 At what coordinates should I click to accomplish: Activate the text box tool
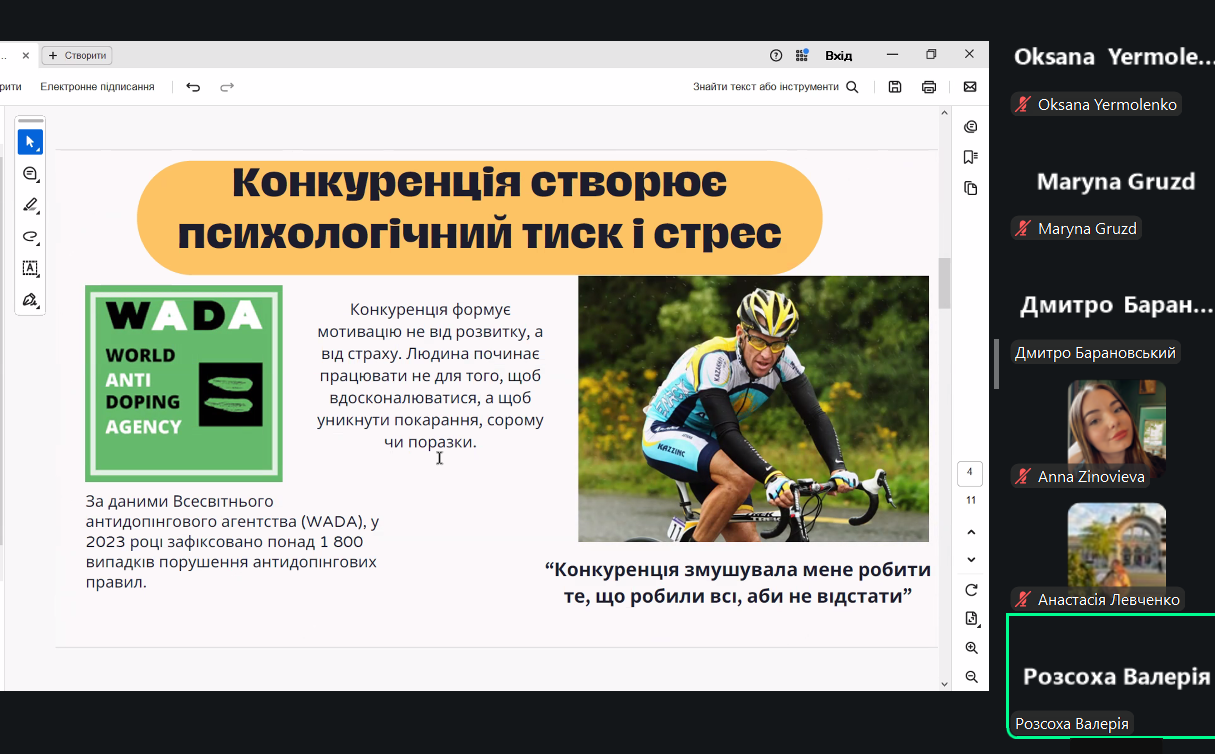click(30, 268)
